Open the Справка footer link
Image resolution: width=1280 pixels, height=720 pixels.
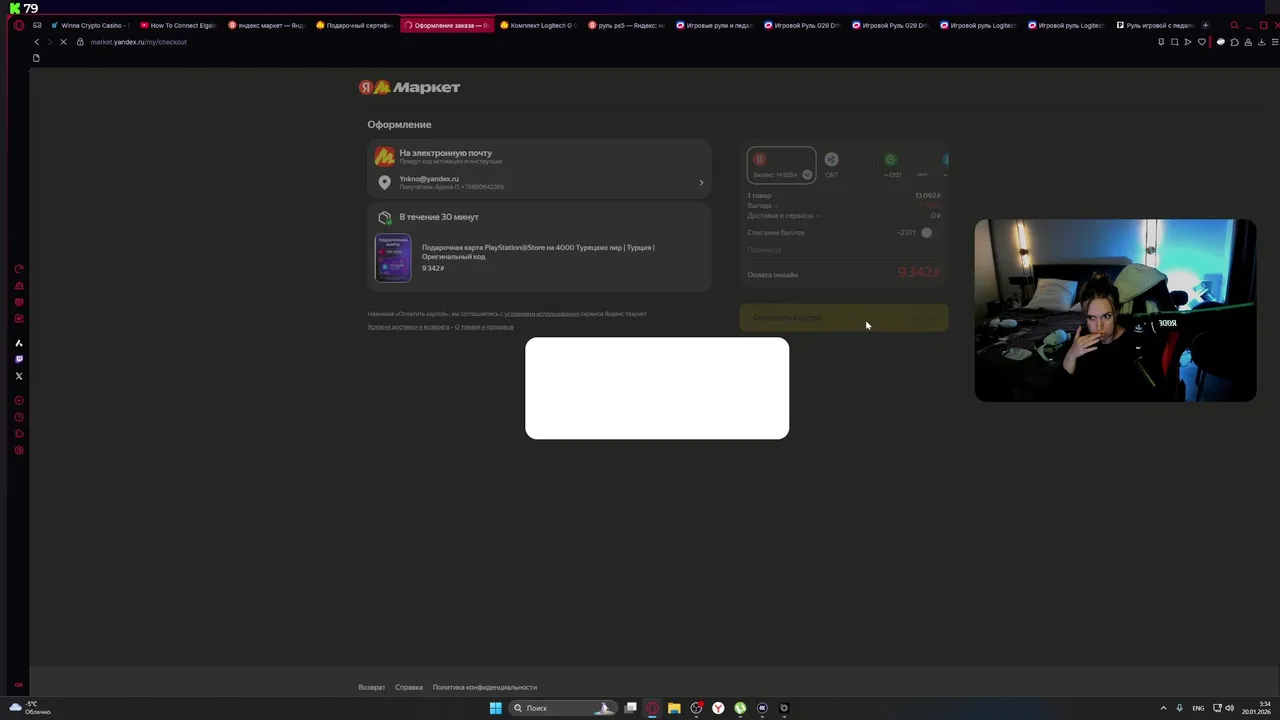coord(409,688)
